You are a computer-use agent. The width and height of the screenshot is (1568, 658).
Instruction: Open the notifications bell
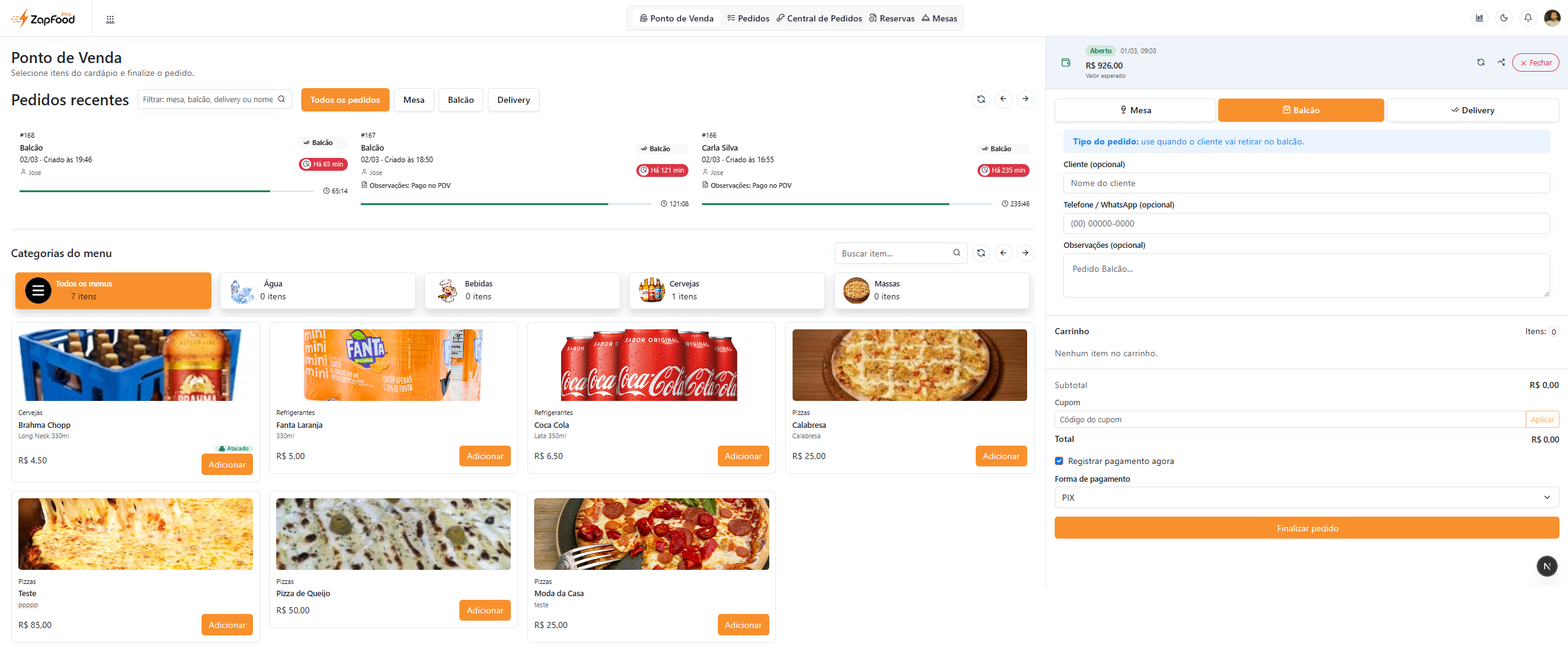coord(1529,18)
